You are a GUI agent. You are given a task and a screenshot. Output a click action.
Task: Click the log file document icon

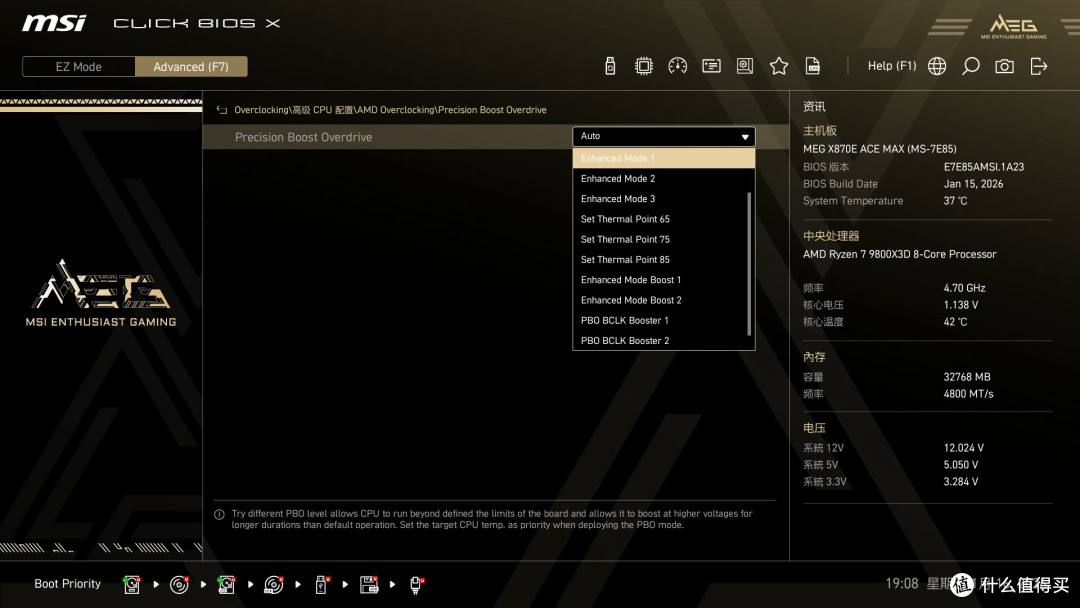tap(813, 66)
